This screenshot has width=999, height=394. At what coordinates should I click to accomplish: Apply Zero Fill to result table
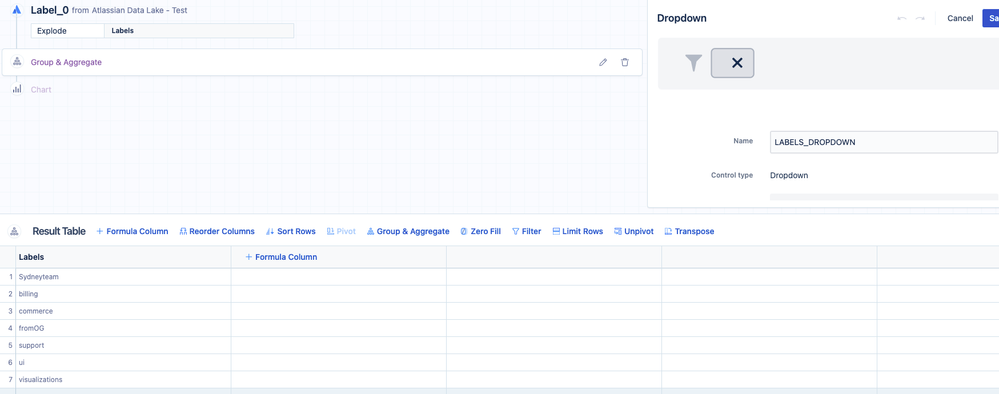point(480,231)
